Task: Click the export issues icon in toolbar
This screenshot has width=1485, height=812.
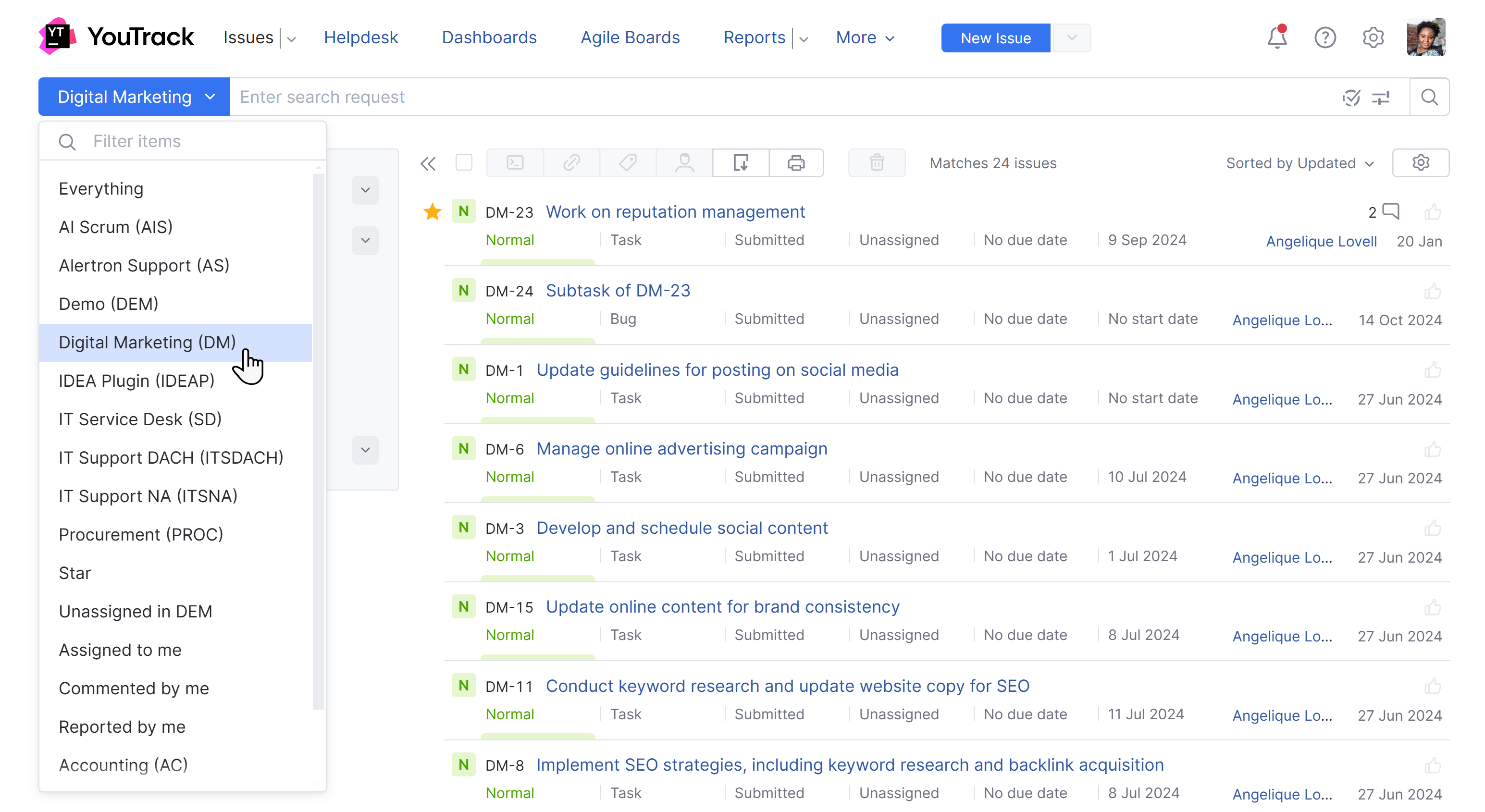Action: tap(741, 163)
